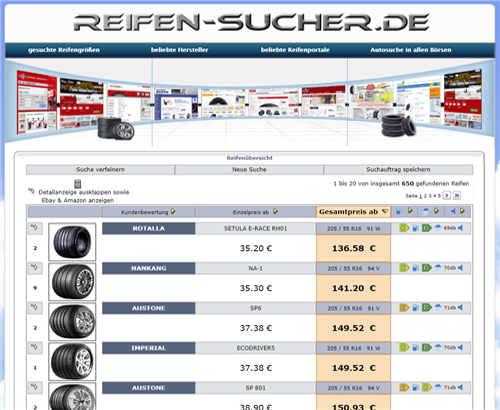The image size is (500, 410).
Task: Sort by Einzelpreis ab arrow
Action: point(275,211)
